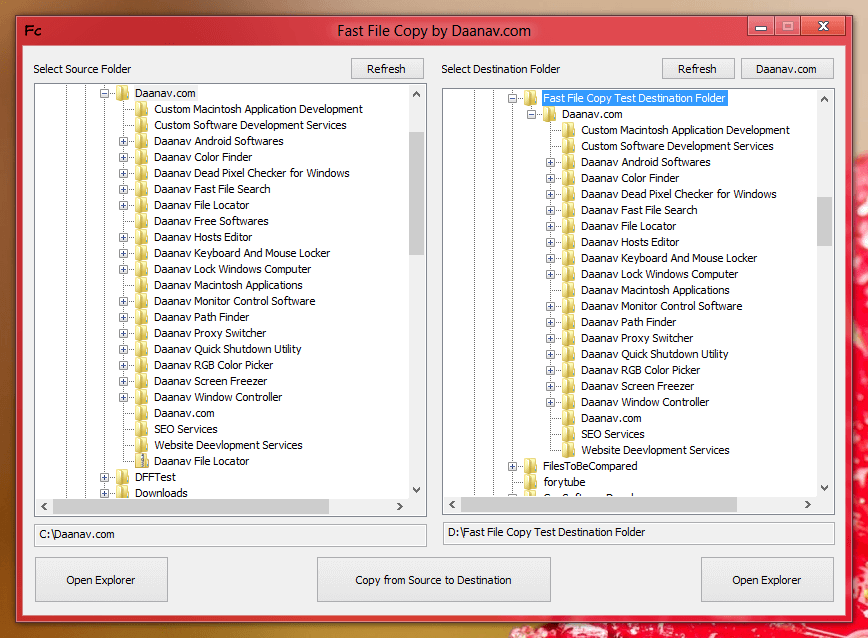Click folder icon beside SEO Services in source tree
Screen dimensions: 868x638
pyautogui.click(x=142, y=429)
